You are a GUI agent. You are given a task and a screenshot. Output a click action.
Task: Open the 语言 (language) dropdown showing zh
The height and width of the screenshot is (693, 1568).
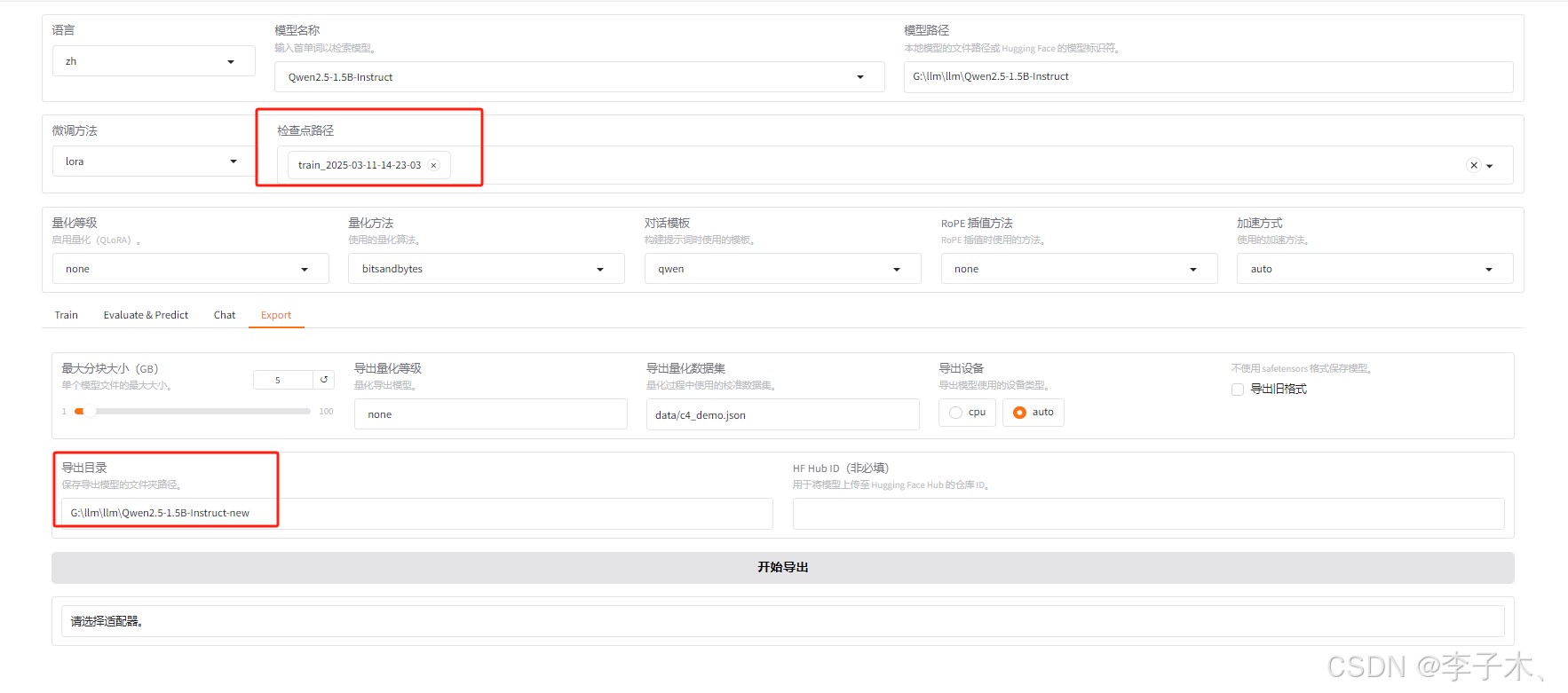click(x=154, y=61)
